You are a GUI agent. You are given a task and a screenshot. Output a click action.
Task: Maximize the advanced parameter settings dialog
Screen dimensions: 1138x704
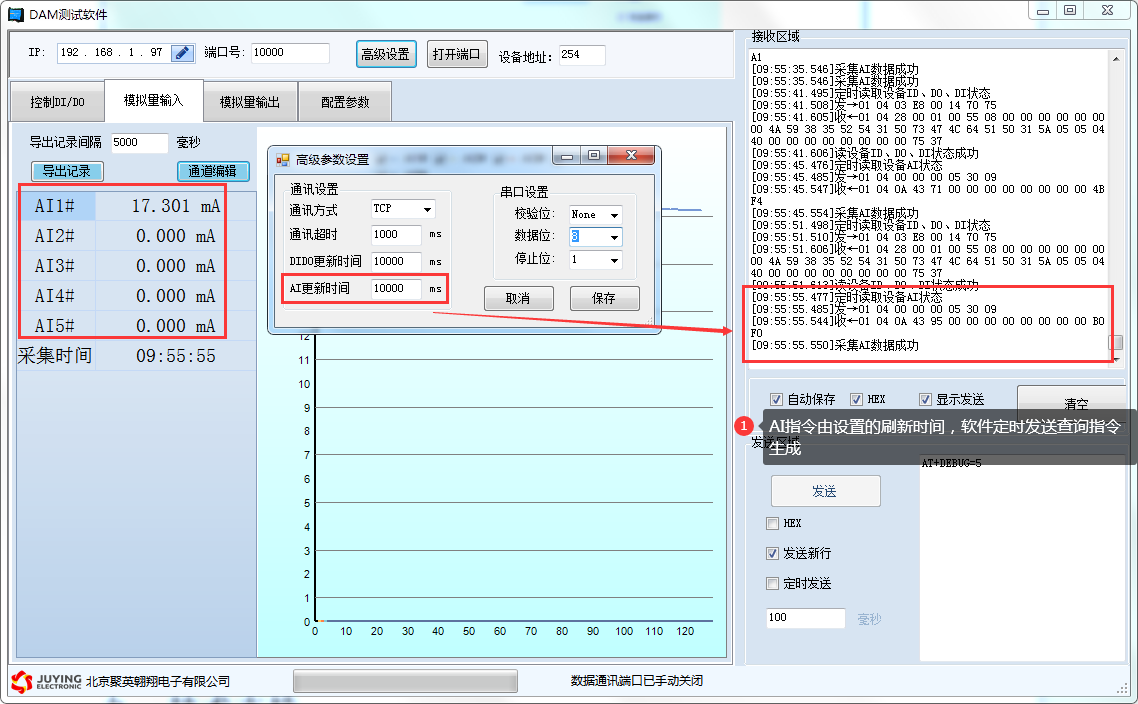[x=594, y=156]
